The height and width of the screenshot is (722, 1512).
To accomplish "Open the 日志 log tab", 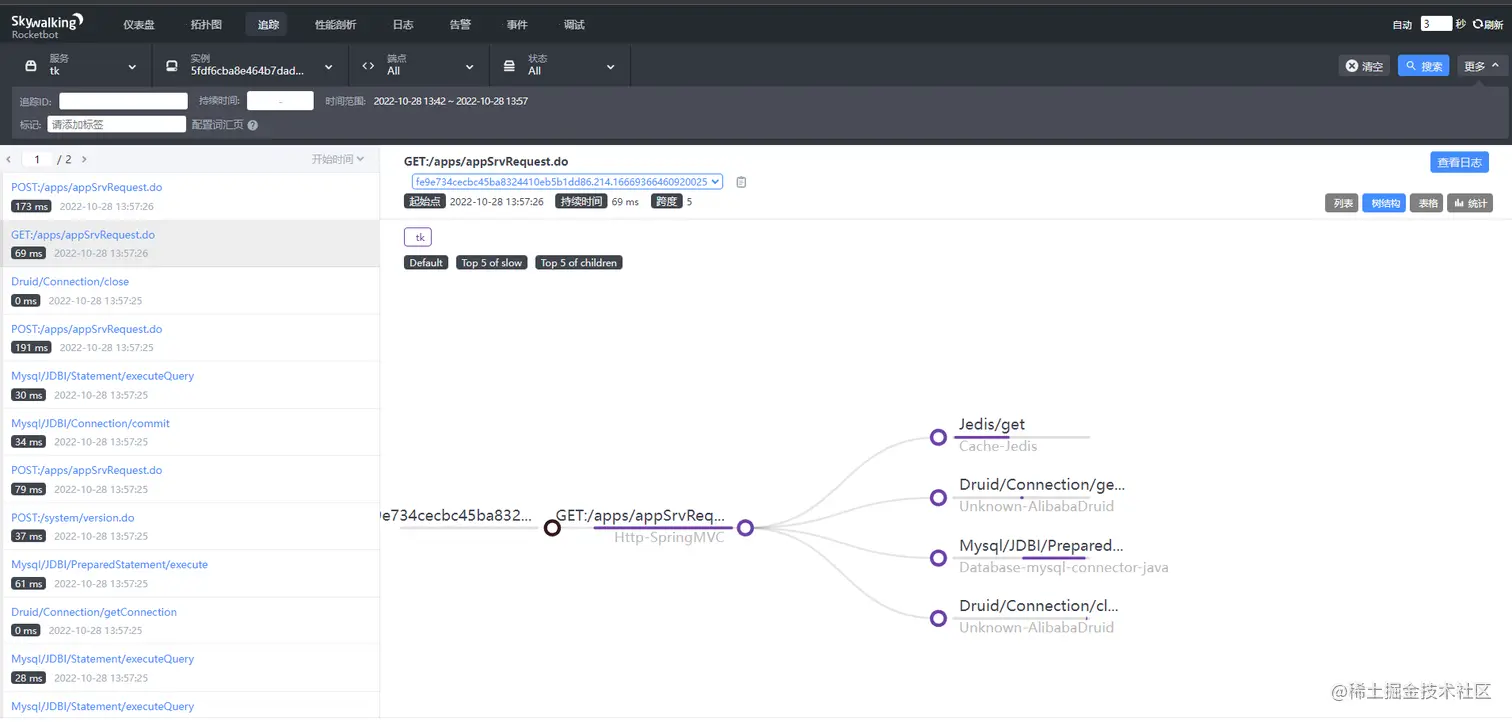I will click(x=403, y=25).
